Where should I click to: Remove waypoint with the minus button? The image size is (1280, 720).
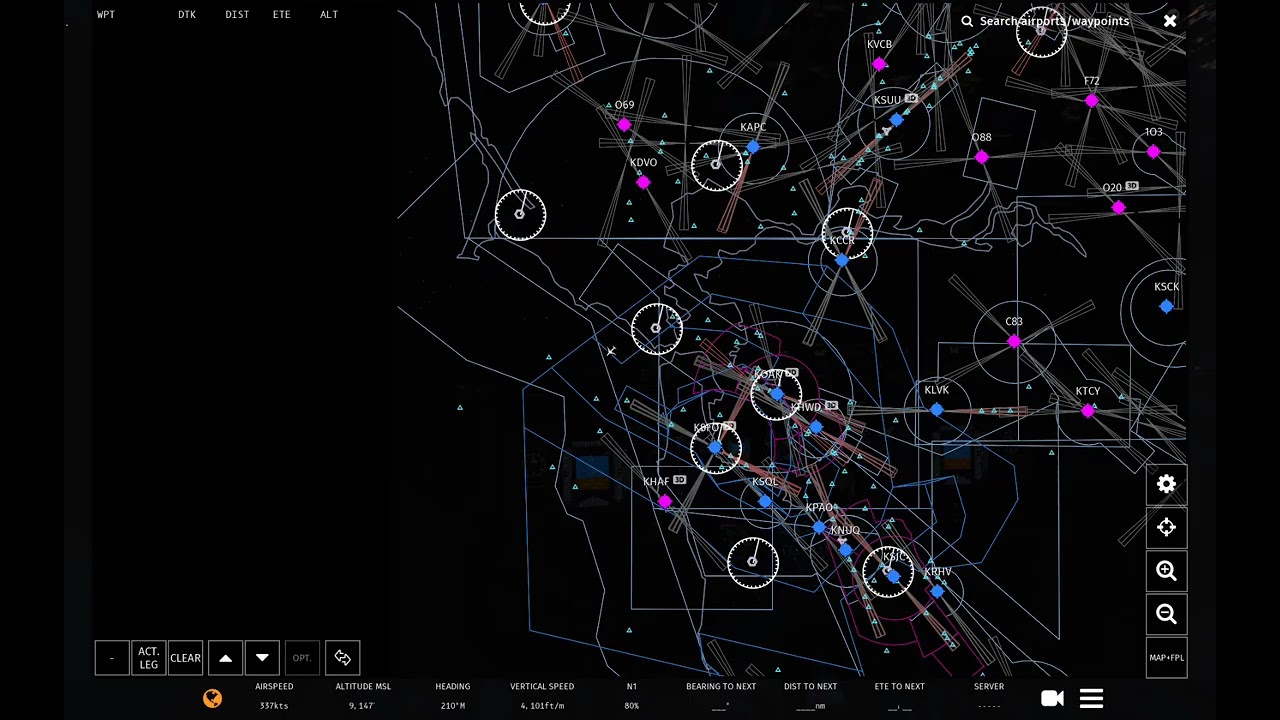112,658
